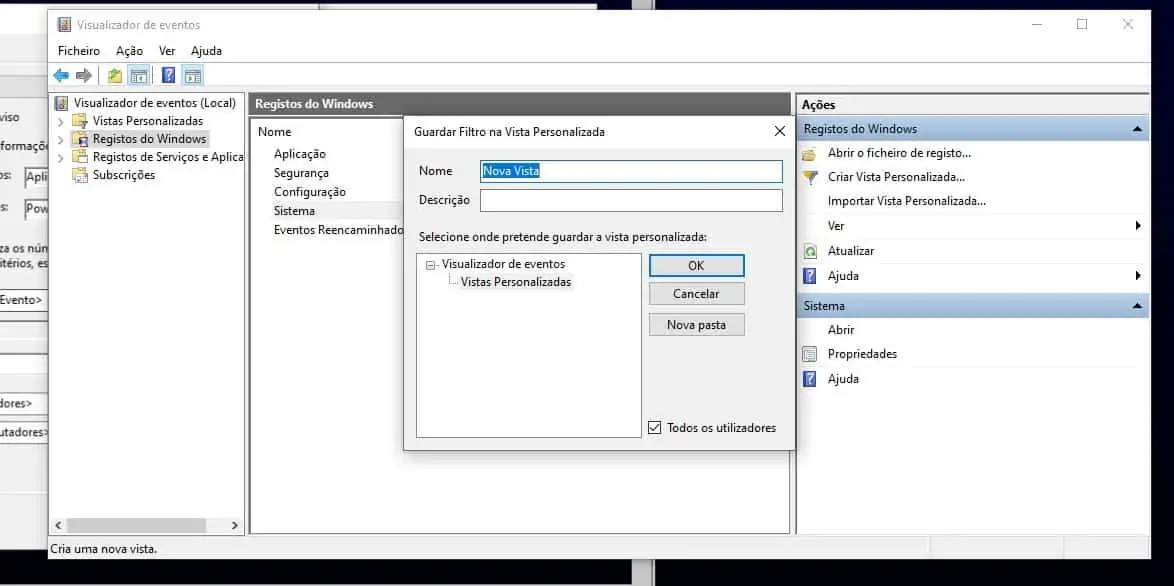Screen dimensions: 1174x586
Task: Select the Segurança log row
Action: [x=301, y=173]
